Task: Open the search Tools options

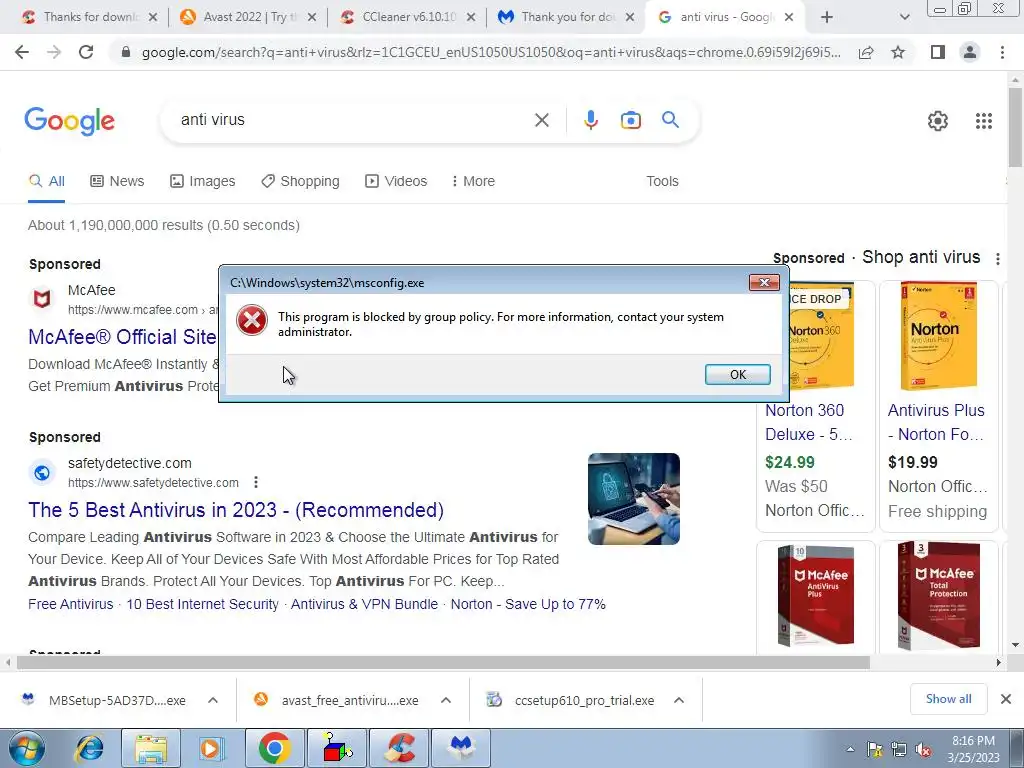Action: [662, 181]
